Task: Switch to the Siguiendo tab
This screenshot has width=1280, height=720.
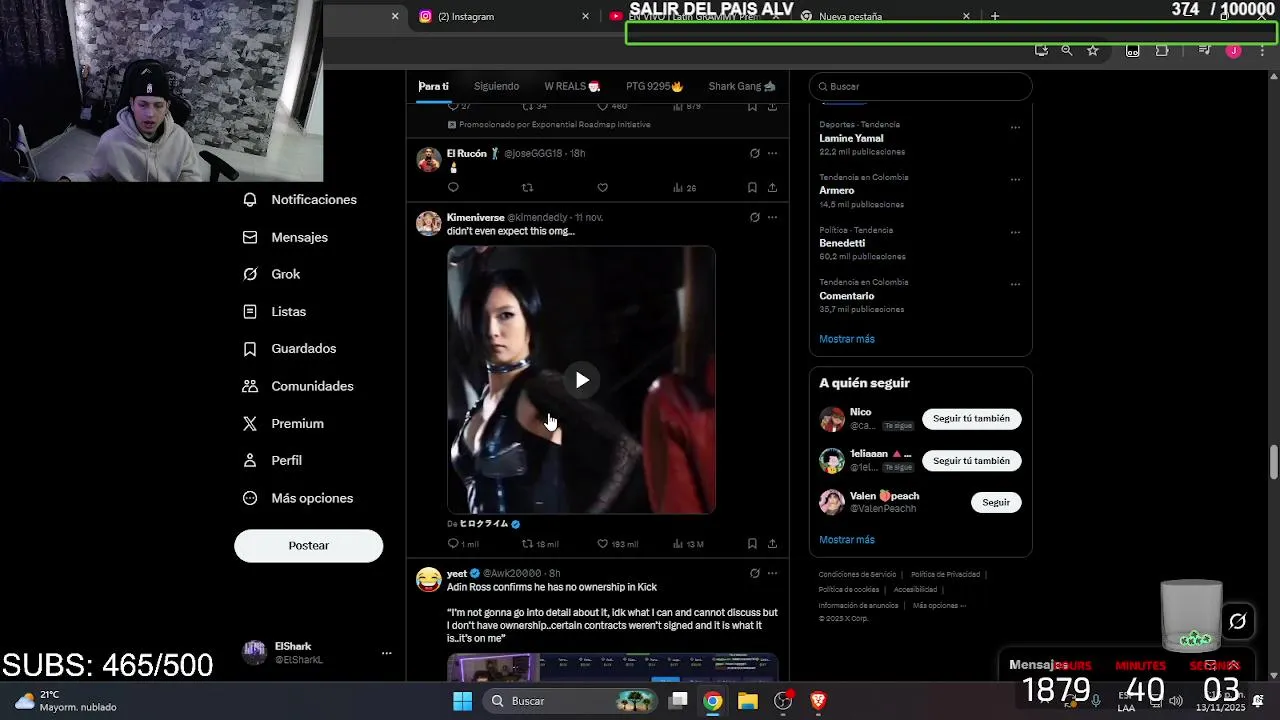Action: pos(496,86)
